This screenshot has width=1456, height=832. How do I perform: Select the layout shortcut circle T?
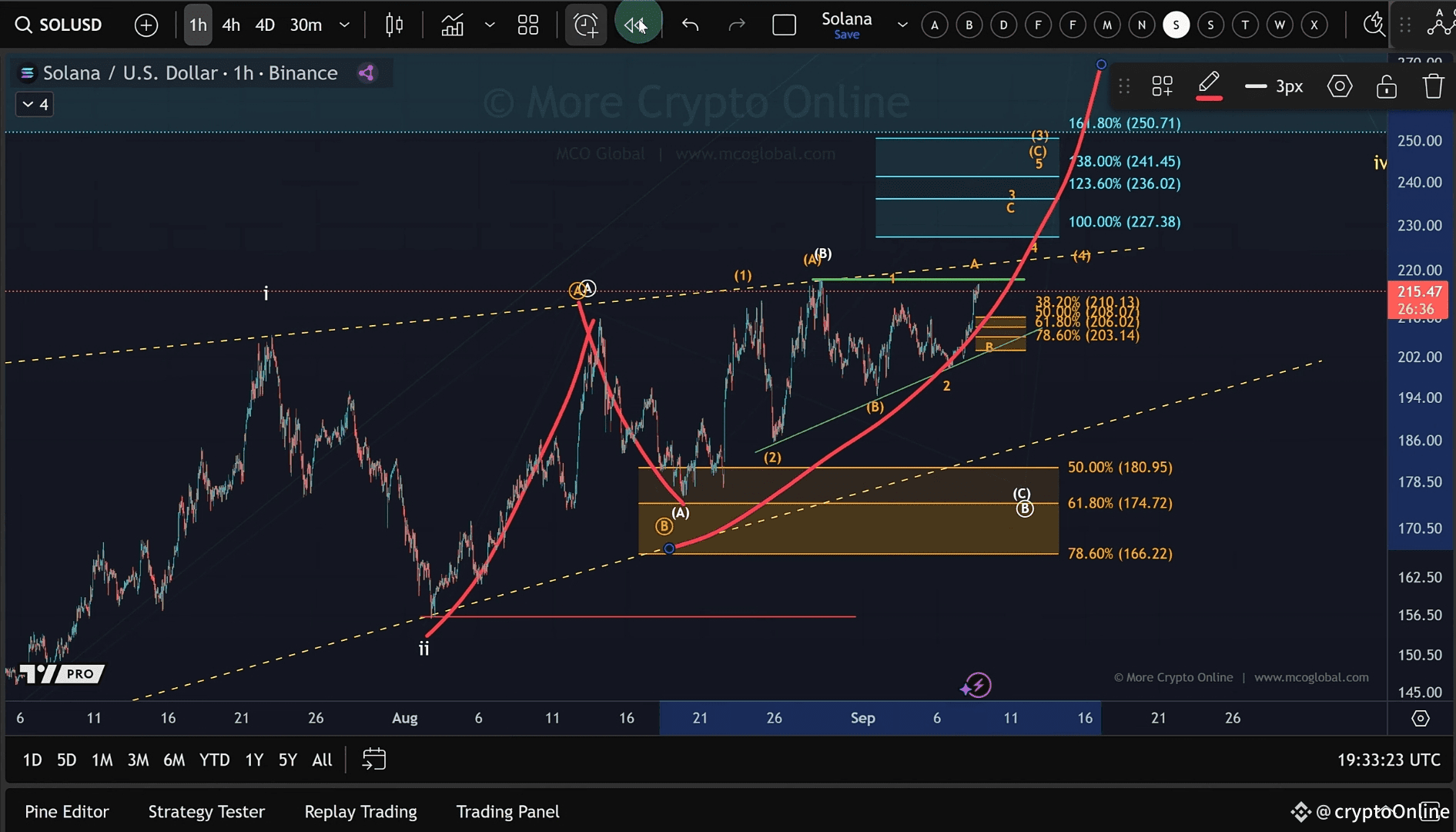[x=1245, y=25]
